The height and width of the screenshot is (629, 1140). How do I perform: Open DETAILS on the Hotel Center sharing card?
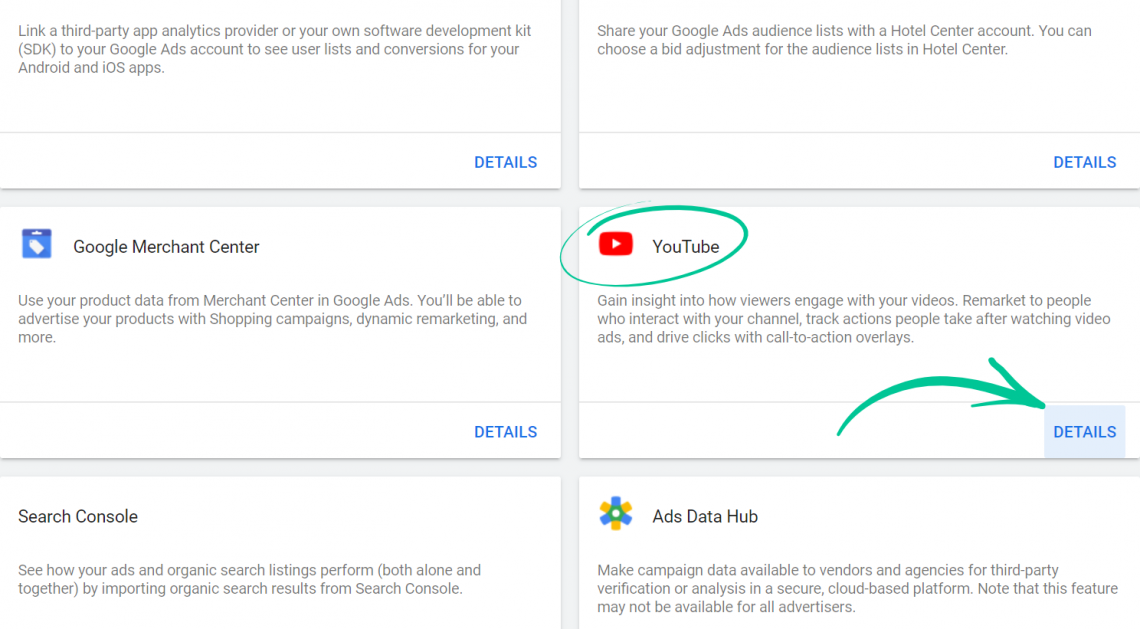point(1084,161)
